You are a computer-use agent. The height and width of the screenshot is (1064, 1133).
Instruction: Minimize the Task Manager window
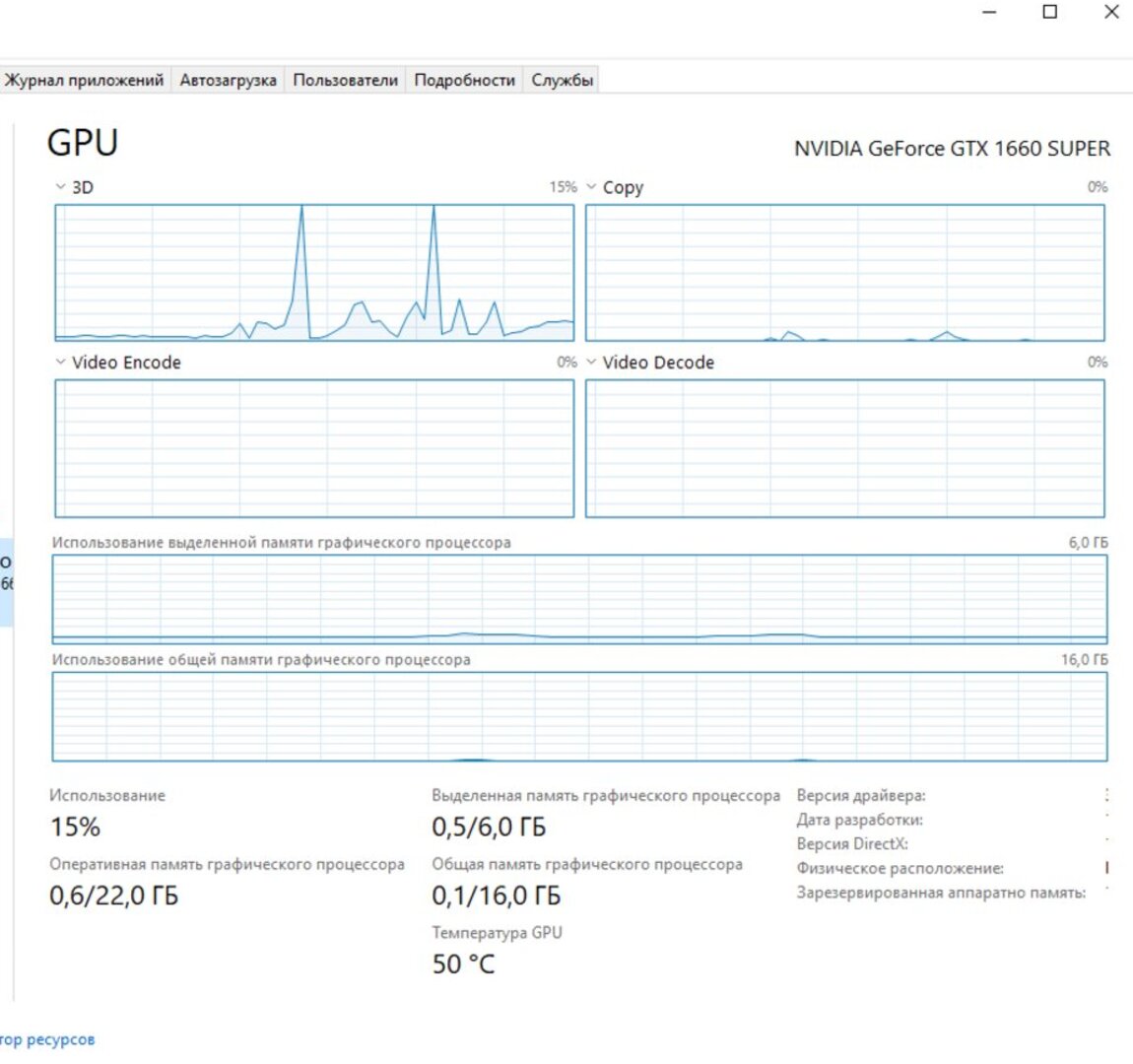(x=989, y=13)
